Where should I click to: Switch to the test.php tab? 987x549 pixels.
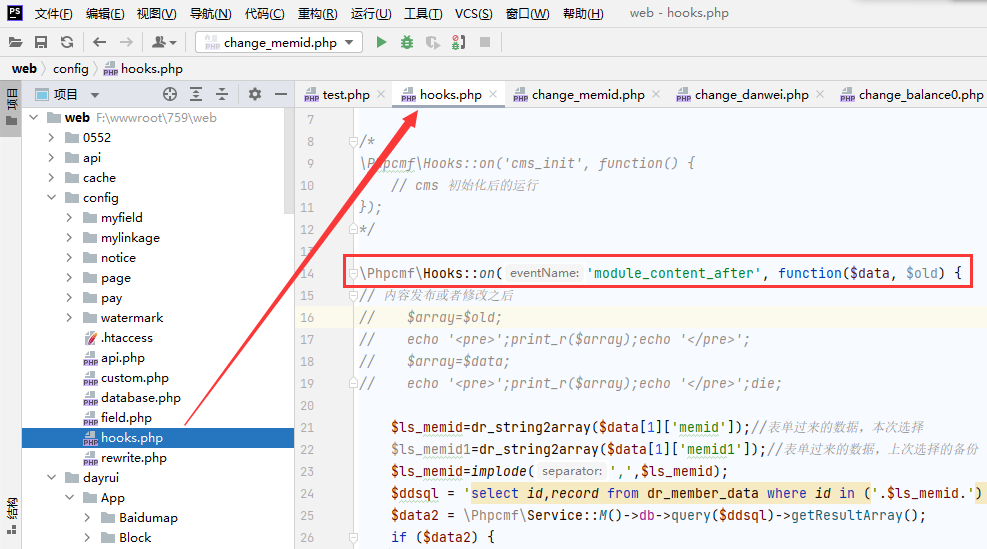click(345, 94)
